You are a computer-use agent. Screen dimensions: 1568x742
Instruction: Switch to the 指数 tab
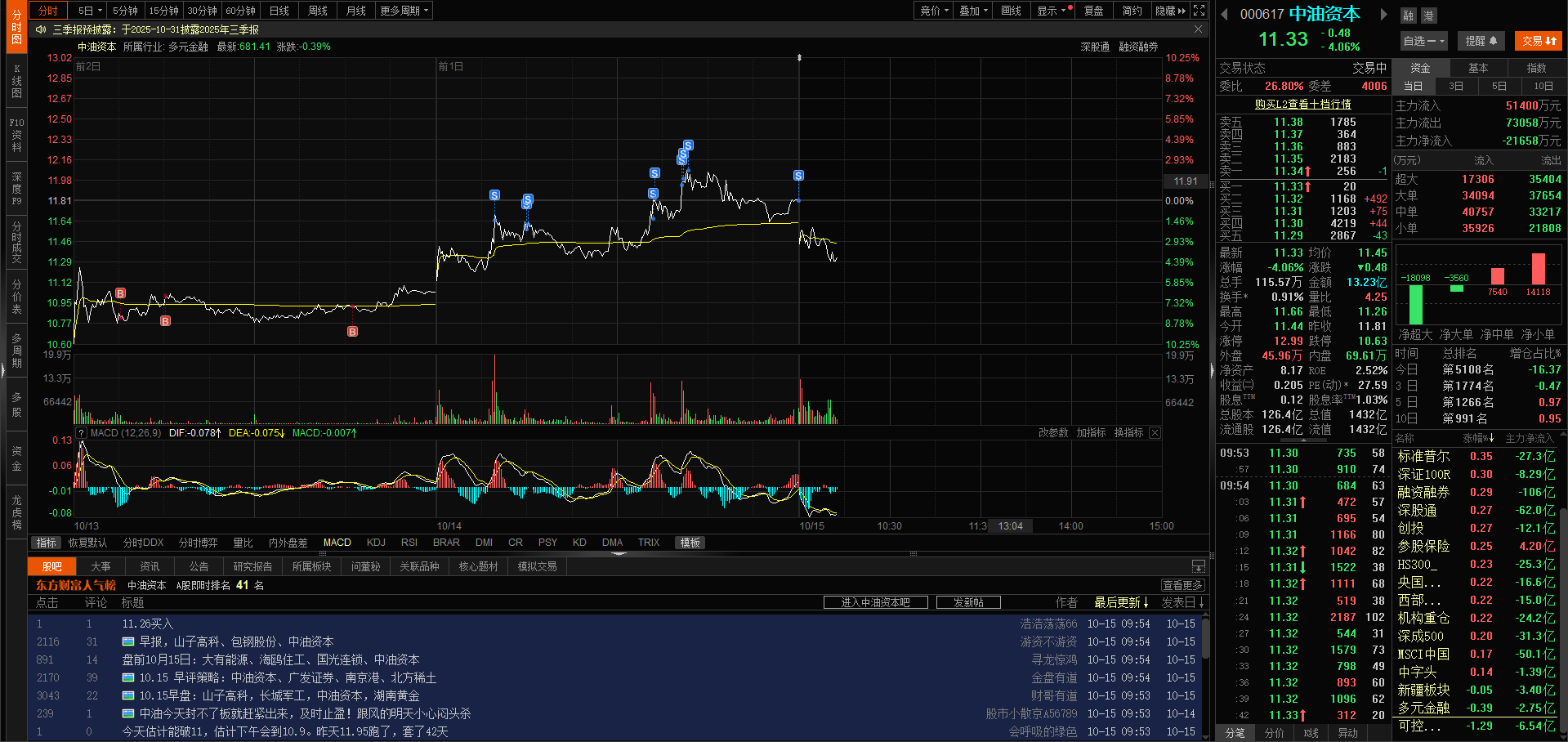tap(1536, 68)
